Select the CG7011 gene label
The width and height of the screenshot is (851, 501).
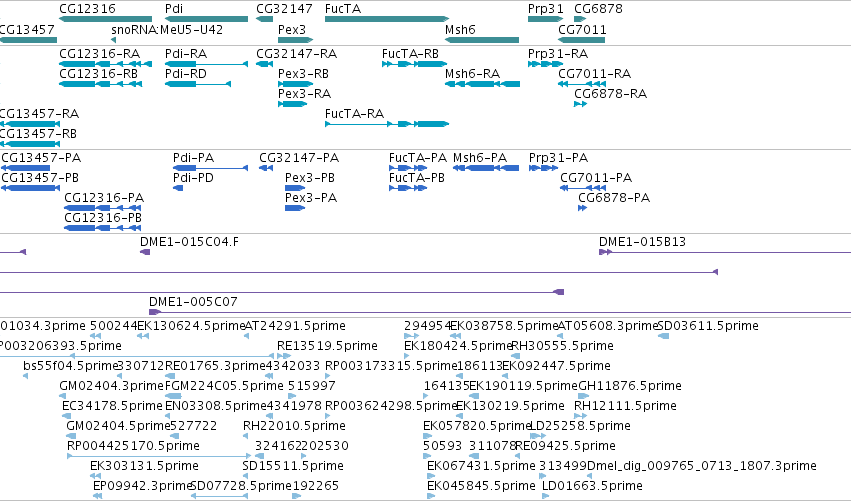point(582,29)
